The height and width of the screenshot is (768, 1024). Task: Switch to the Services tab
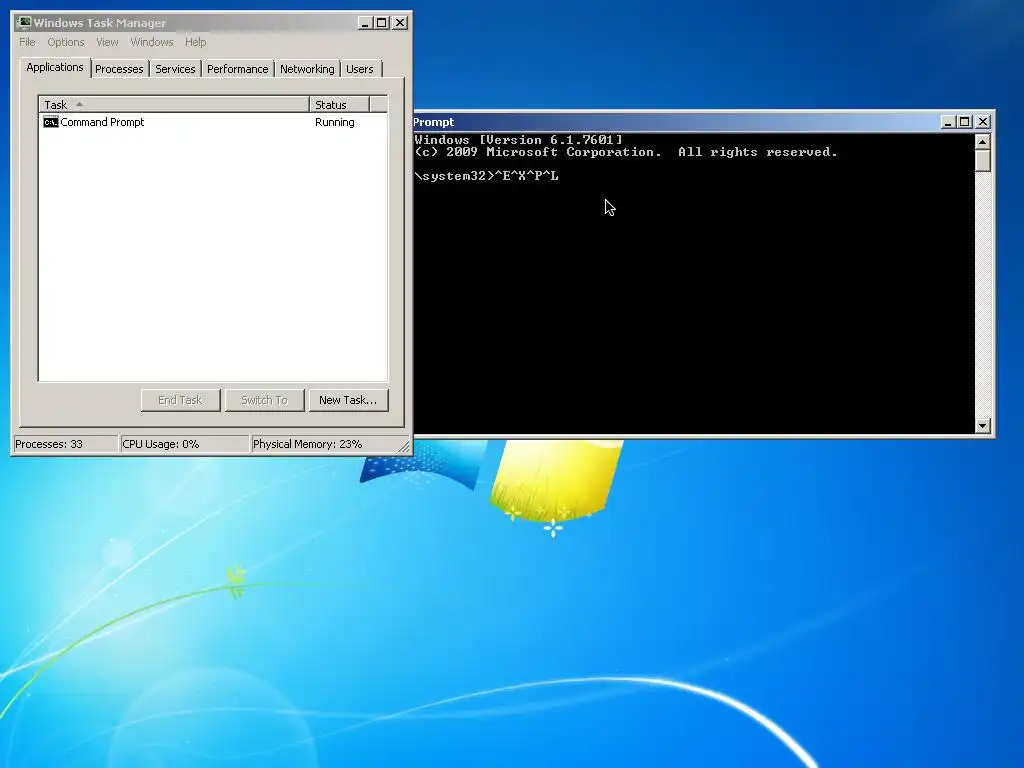(175, 69)
